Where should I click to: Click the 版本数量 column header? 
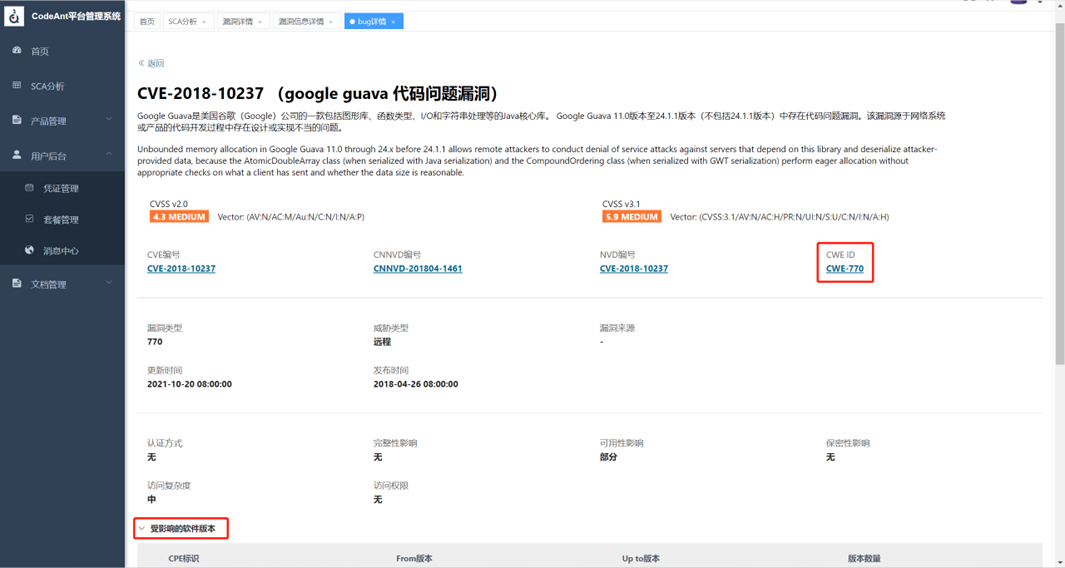coord(864,558)
